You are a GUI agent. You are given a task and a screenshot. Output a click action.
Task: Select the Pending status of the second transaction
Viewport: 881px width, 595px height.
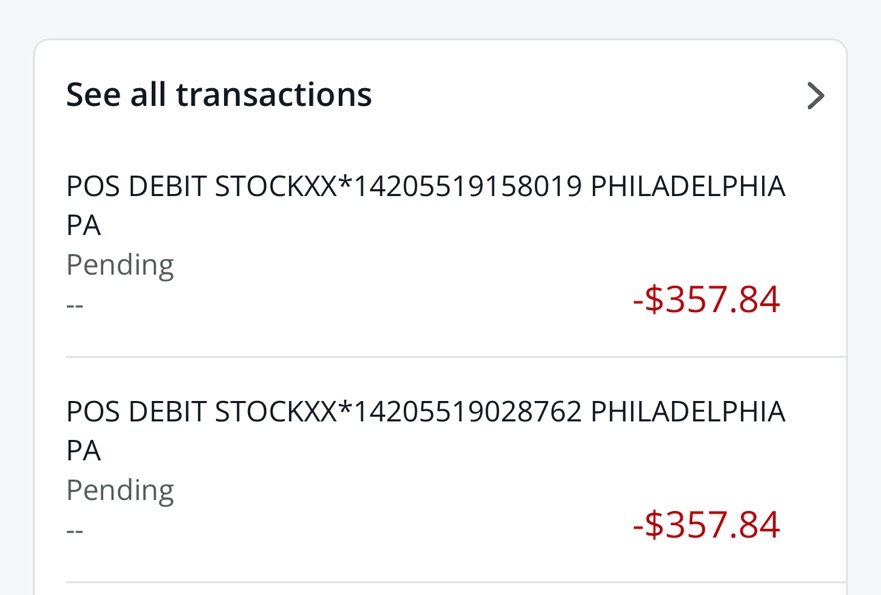(x=120, y=490)
